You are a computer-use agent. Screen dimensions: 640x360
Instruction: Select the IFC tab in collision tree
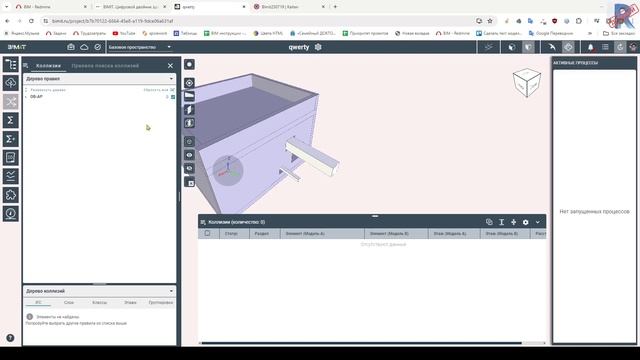(x=38, y=302)
